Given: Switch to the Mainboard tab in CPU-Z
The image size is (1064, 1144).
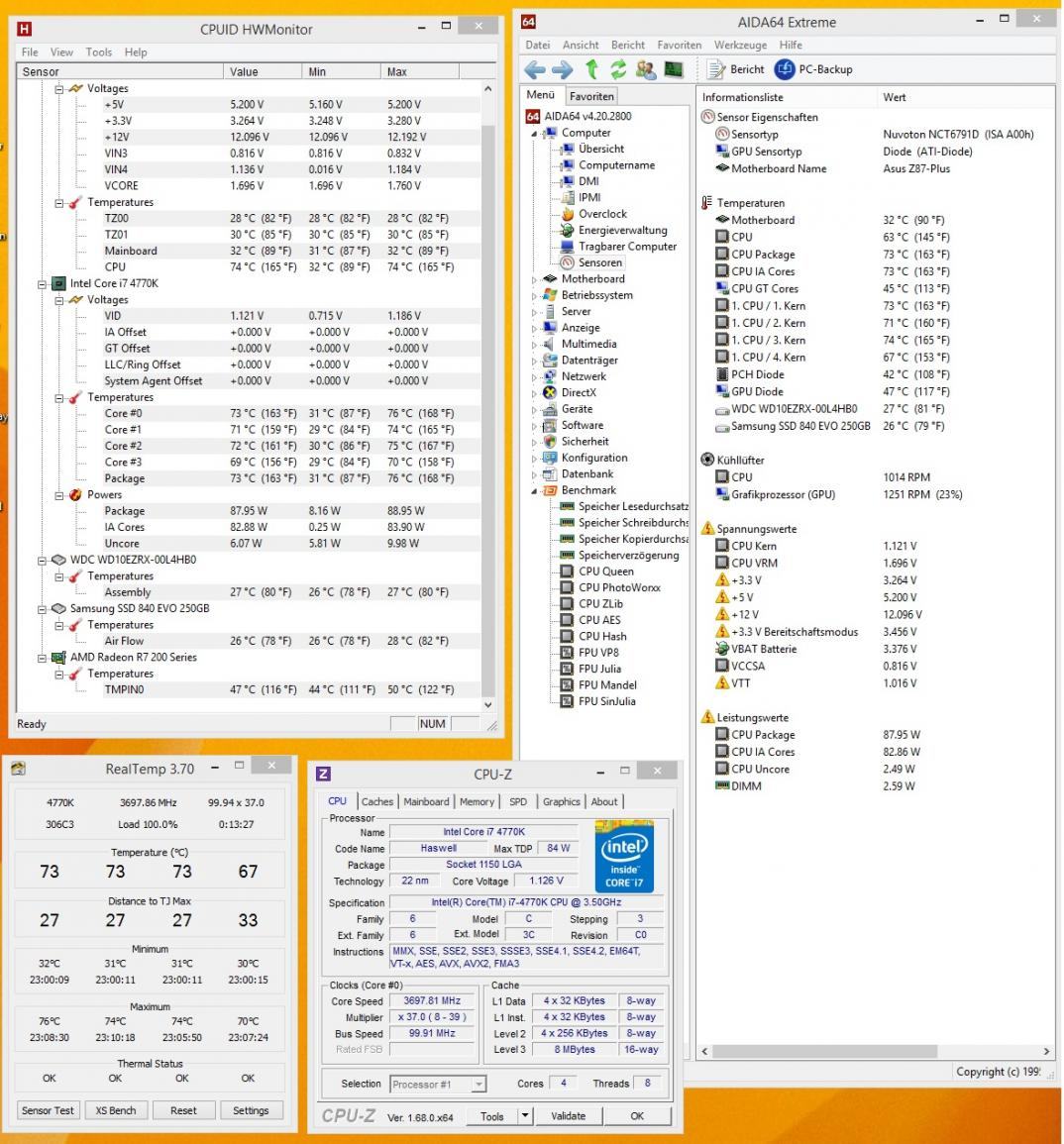Looking at the screenshot, I should coord(426,802).
